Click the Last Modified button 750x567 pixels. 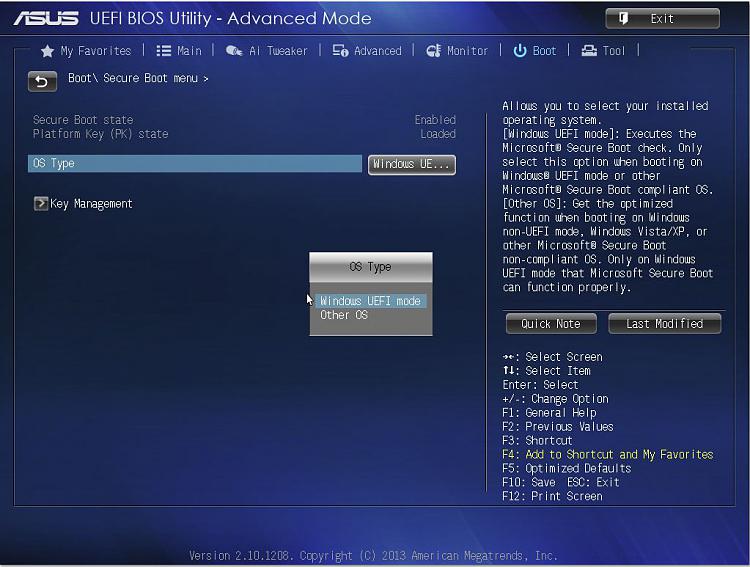point(664,324)
